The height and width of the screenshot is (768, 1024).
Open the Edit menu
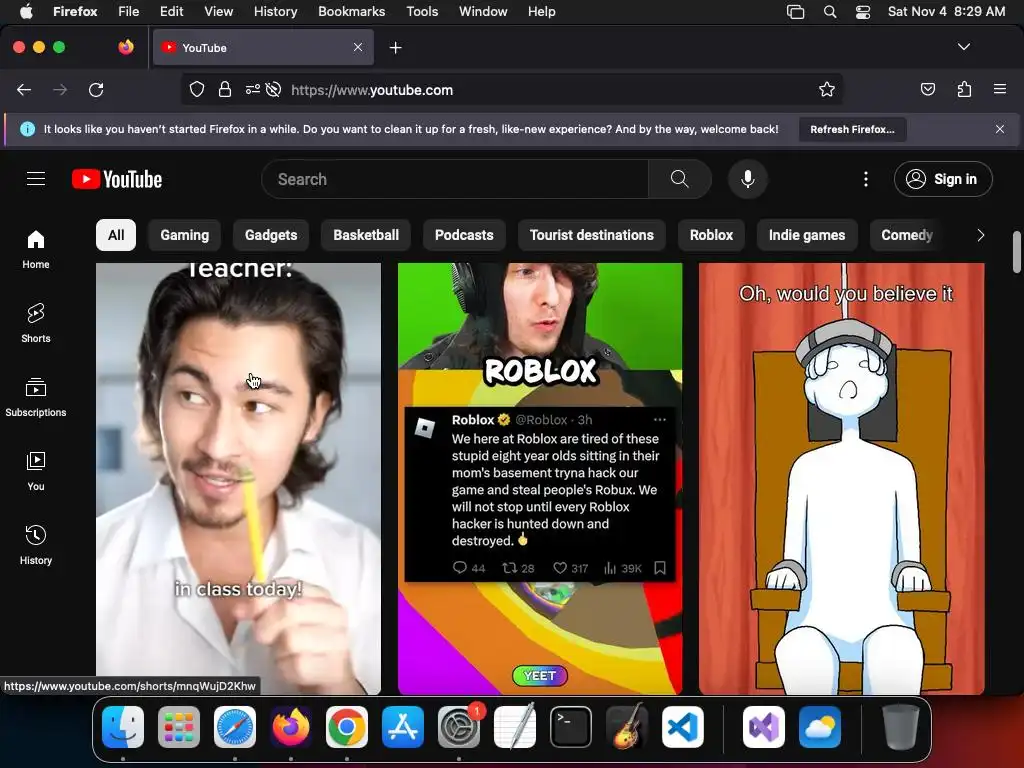coord(171,12)
